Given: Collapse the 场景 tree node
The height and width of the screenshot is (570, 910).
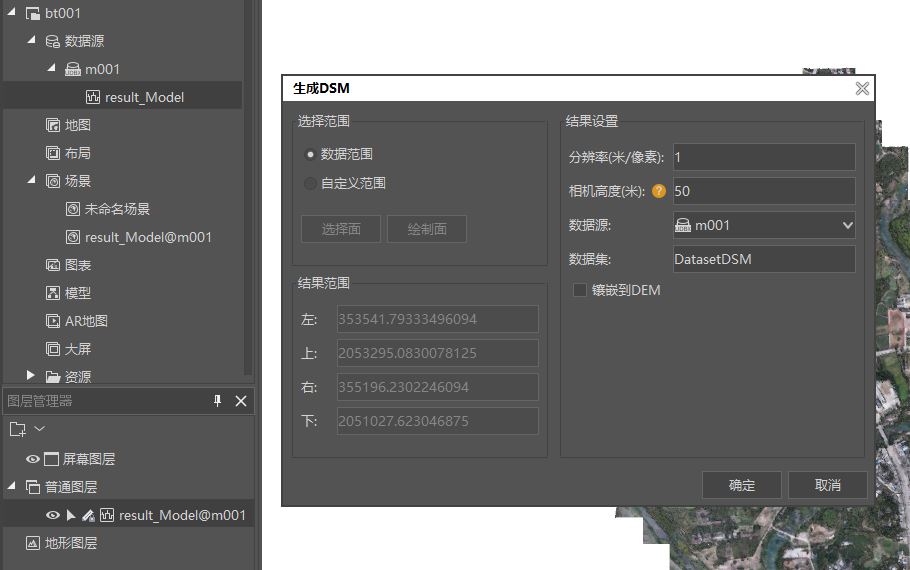Looking at the screenshot, I should click(31, 180).
